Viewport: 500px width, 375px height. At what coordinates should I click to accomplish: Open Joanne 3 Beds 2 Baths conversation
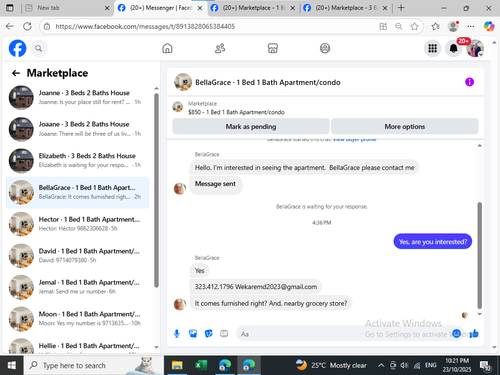(x=77, y=97)
